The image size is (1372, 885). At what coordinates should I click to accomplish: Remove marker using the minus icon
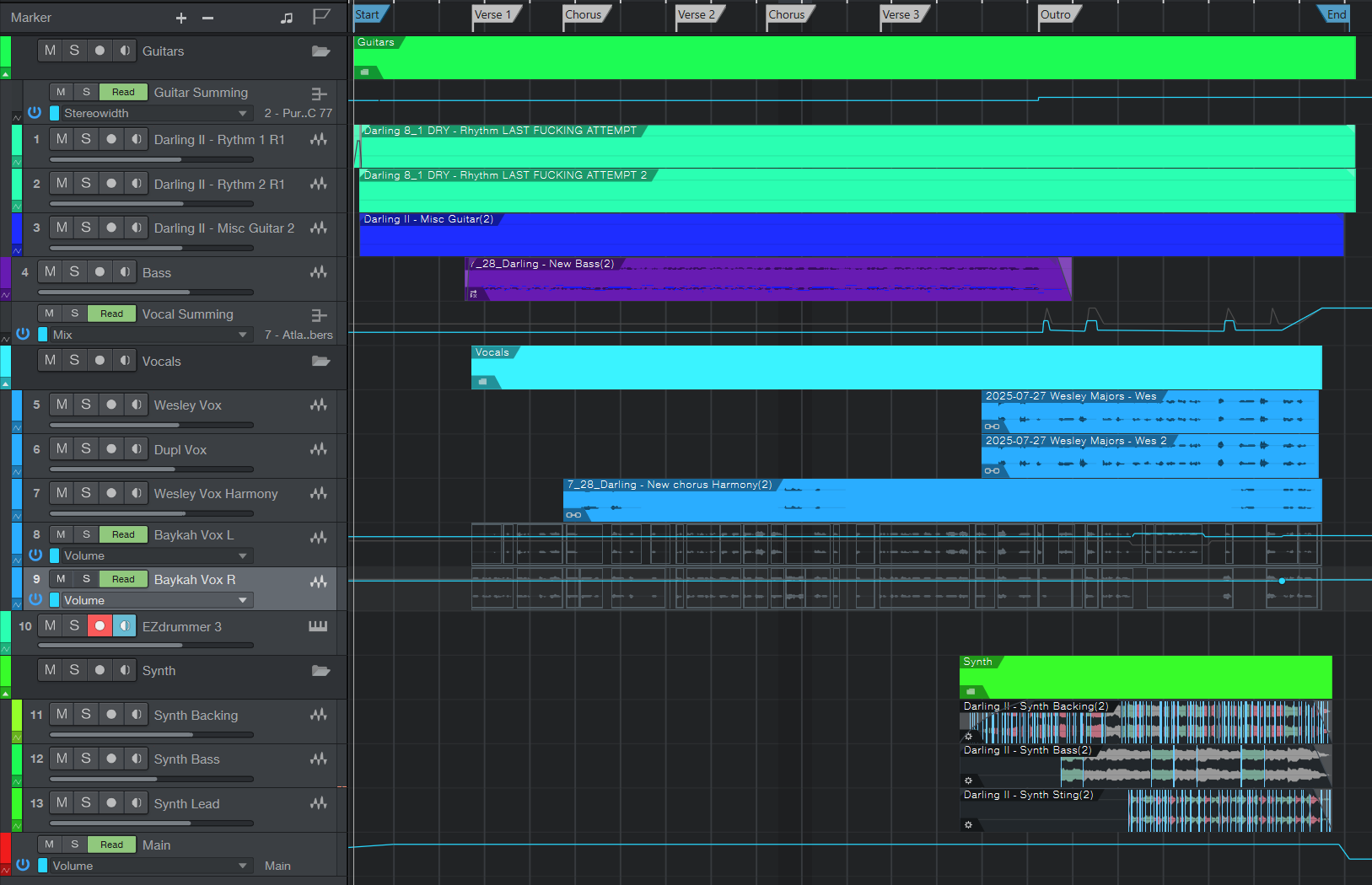pyautogui.click(x=208, y=18)
